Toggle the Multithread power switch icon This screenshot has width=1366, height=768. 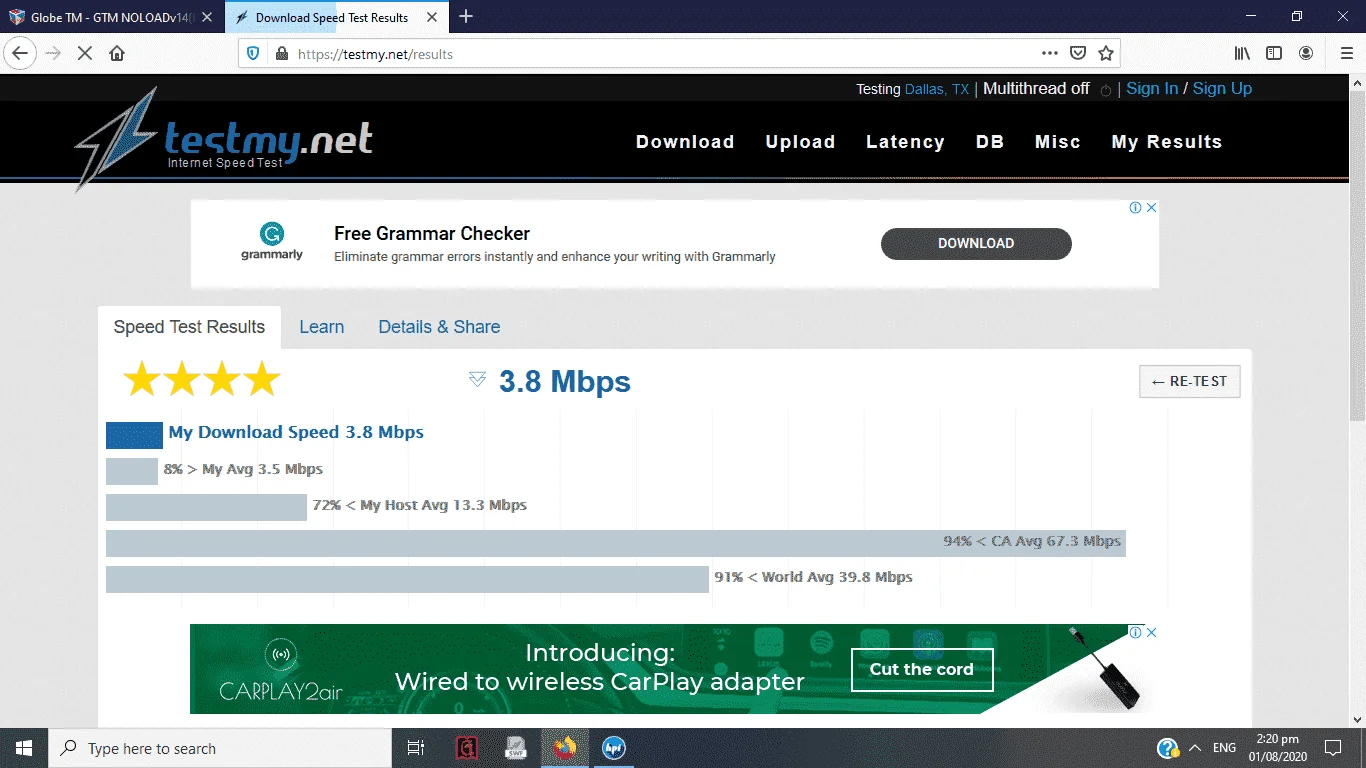[1105, 90]
